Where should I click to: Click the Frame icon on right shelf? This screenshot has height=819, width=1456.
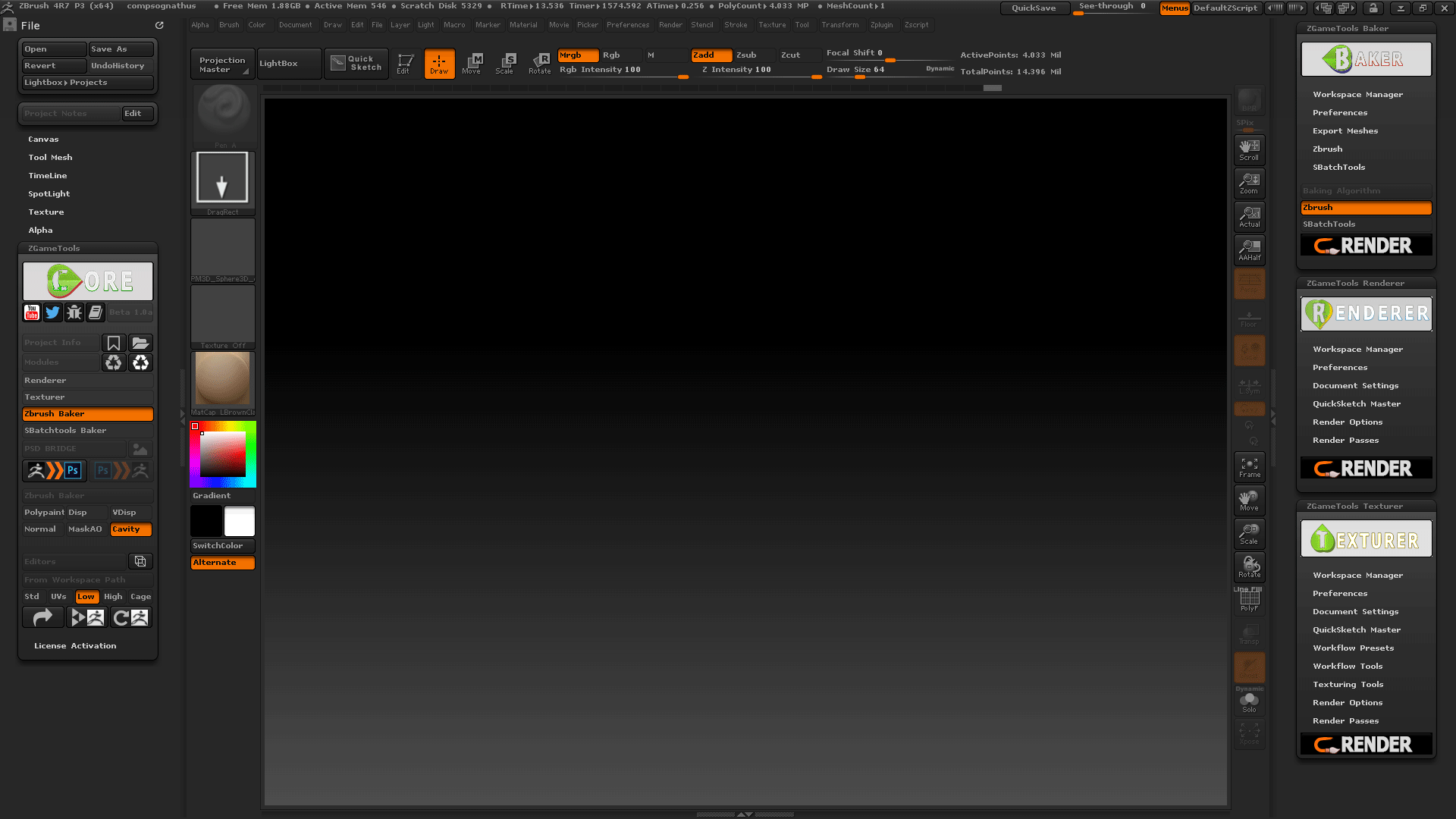[1249, 467]
